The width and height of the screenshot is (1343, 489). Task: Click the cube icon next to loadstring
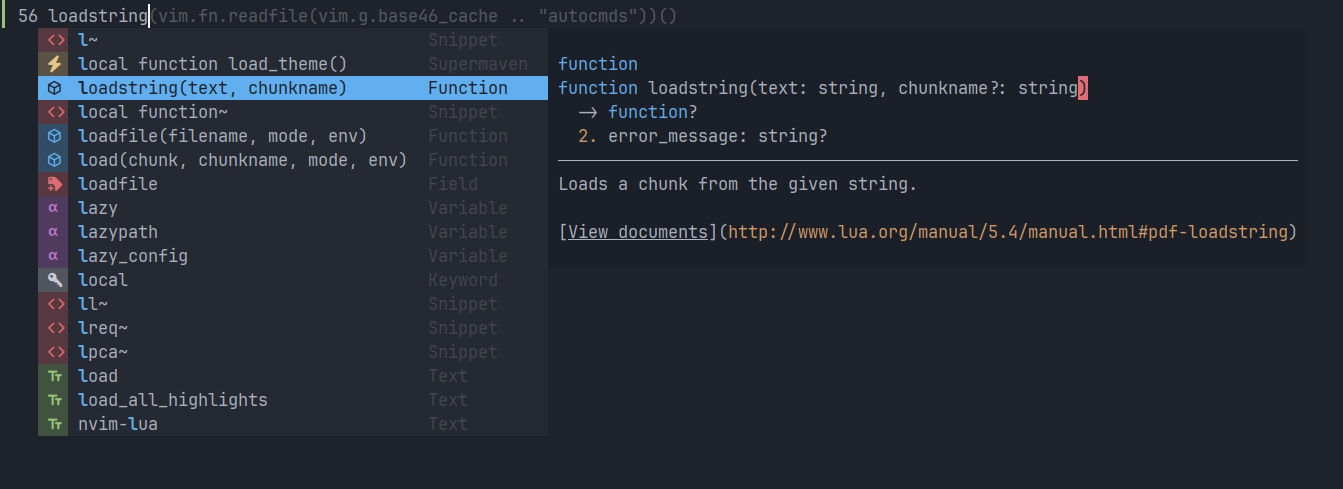[55, 88]
